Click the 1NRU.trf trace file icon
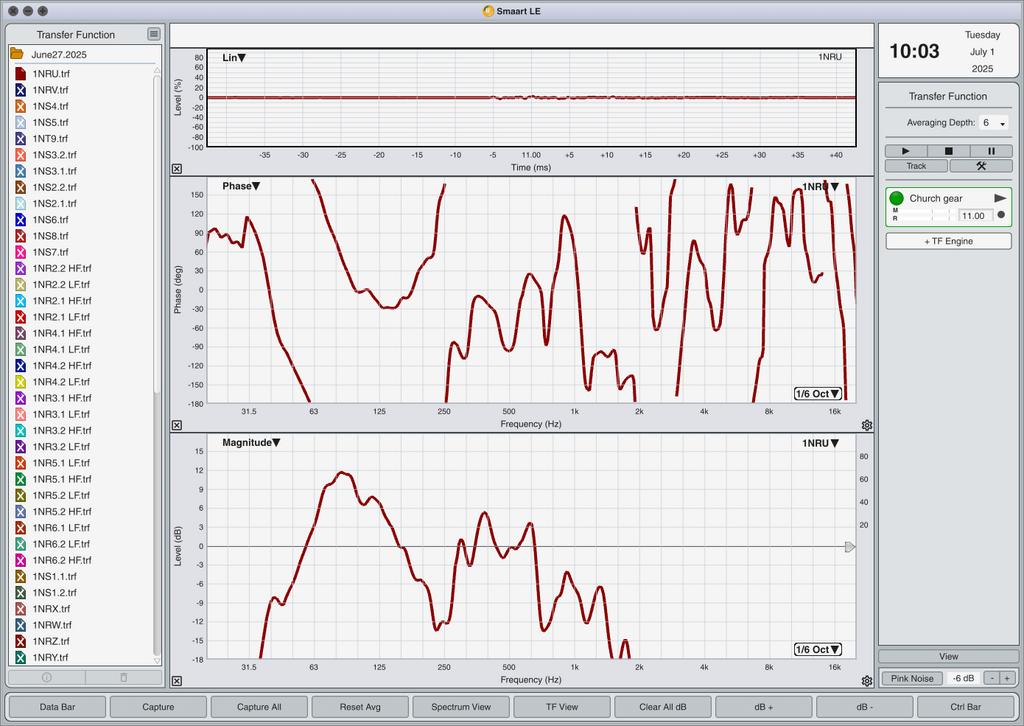 coord(20,74)
